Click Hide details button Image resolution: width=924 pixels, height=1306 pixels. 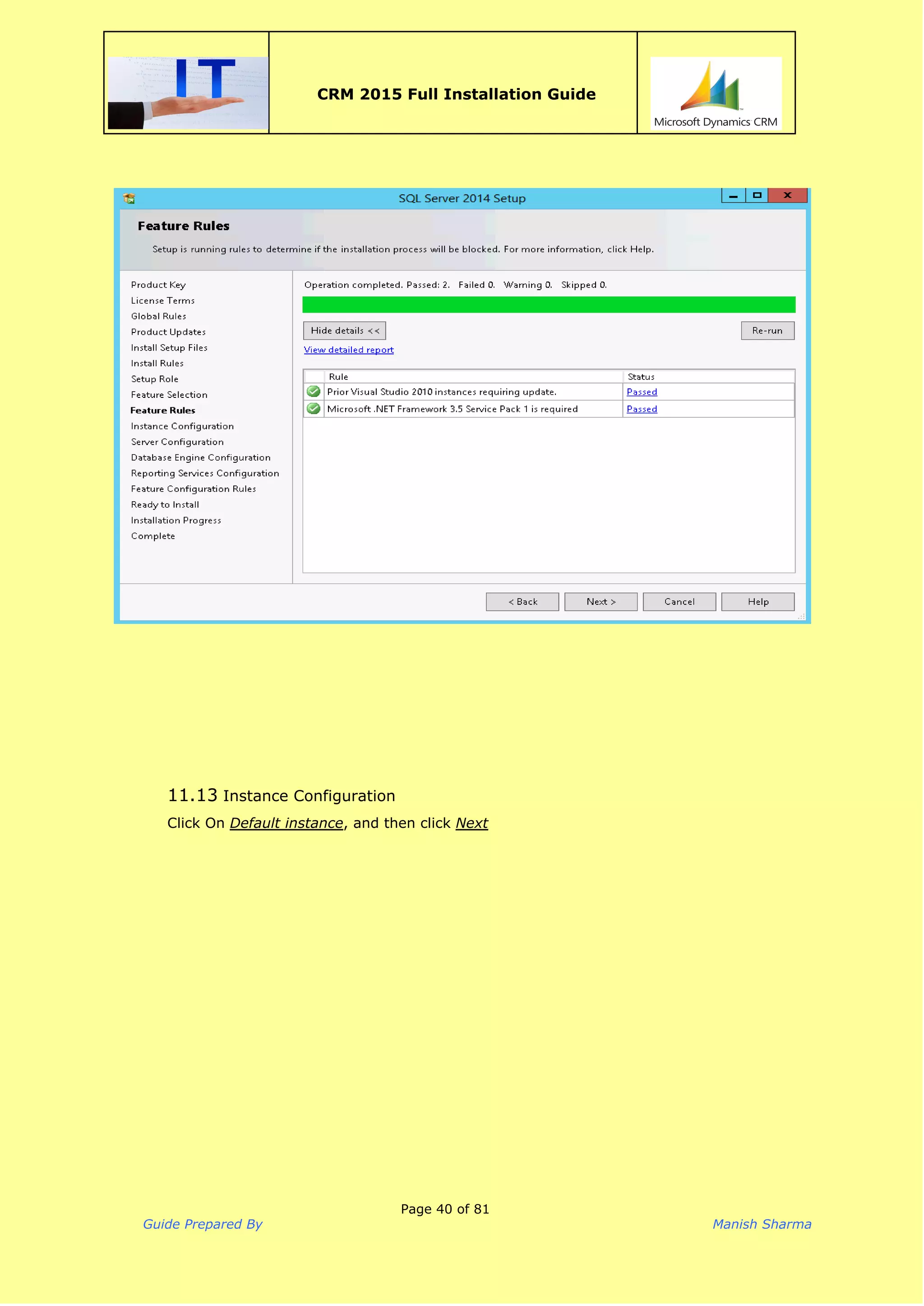click(345, 331)
